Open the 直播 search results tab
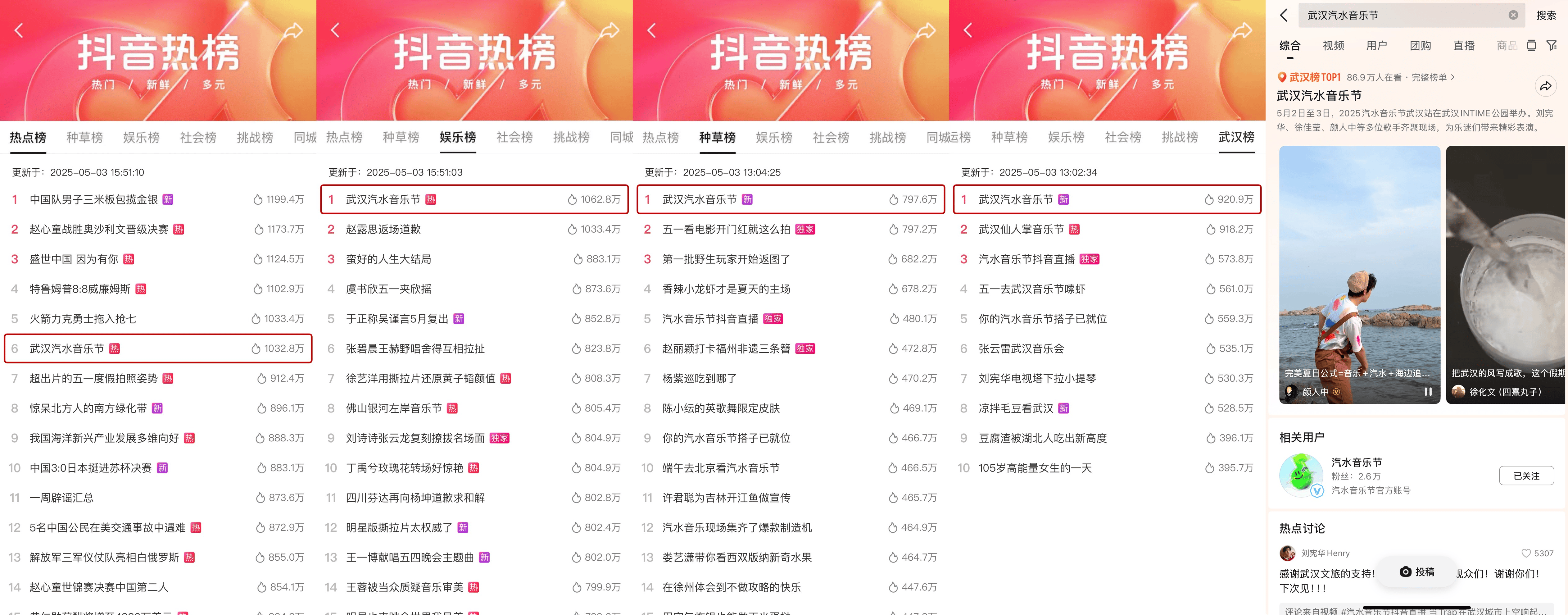 pyautogui.click(x=1463, y=46)
